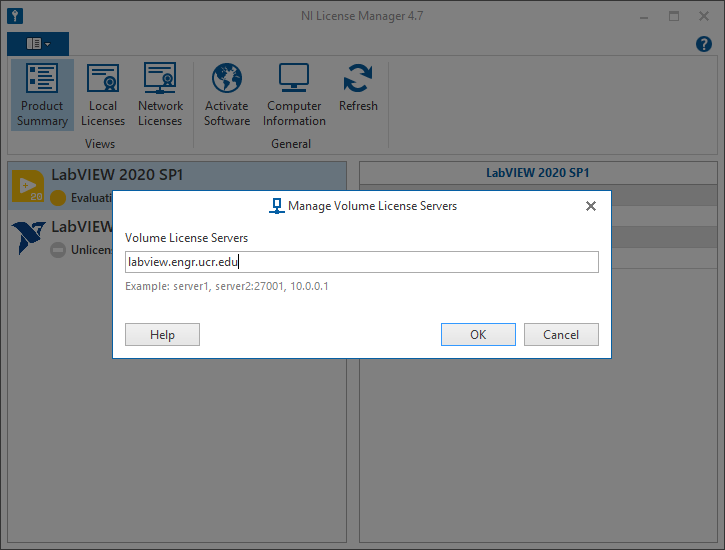
Task: Click the network server icon in dialog title
Action: (277, 206)
